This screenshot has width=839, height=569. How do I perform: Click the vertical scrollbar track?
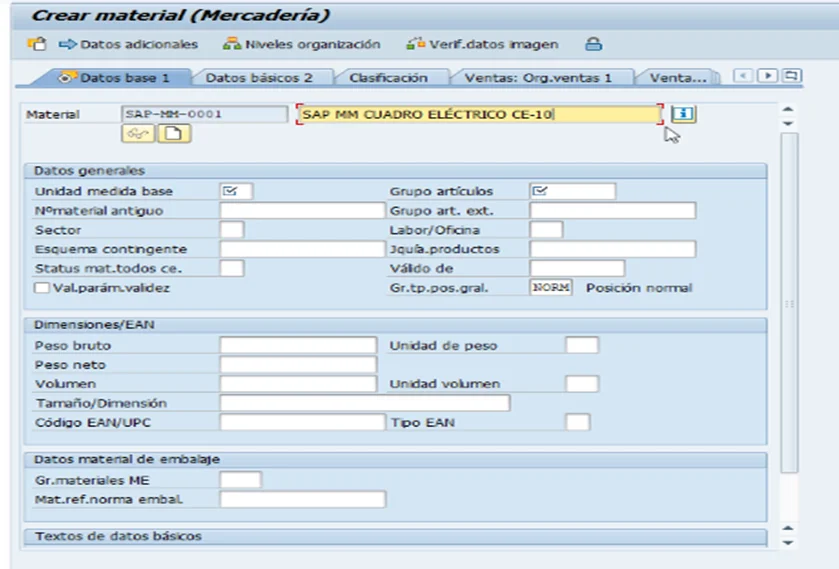point(789,303)
